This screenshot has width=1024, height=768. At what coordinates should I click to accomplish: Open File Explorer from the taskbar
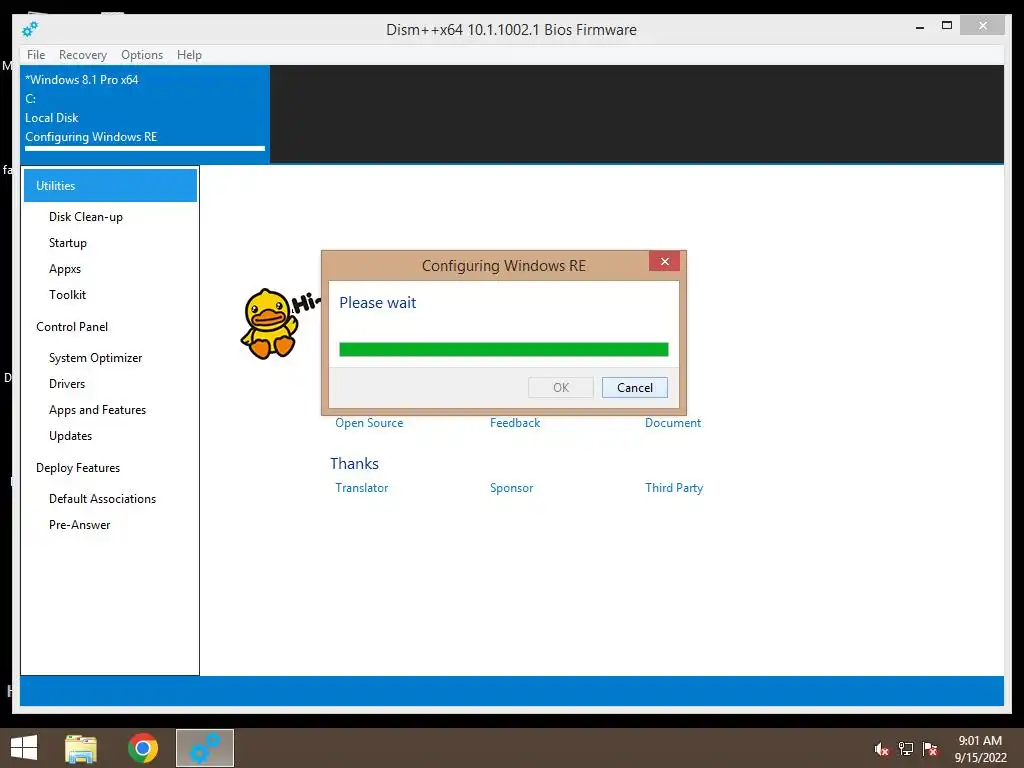pos(81,748)
